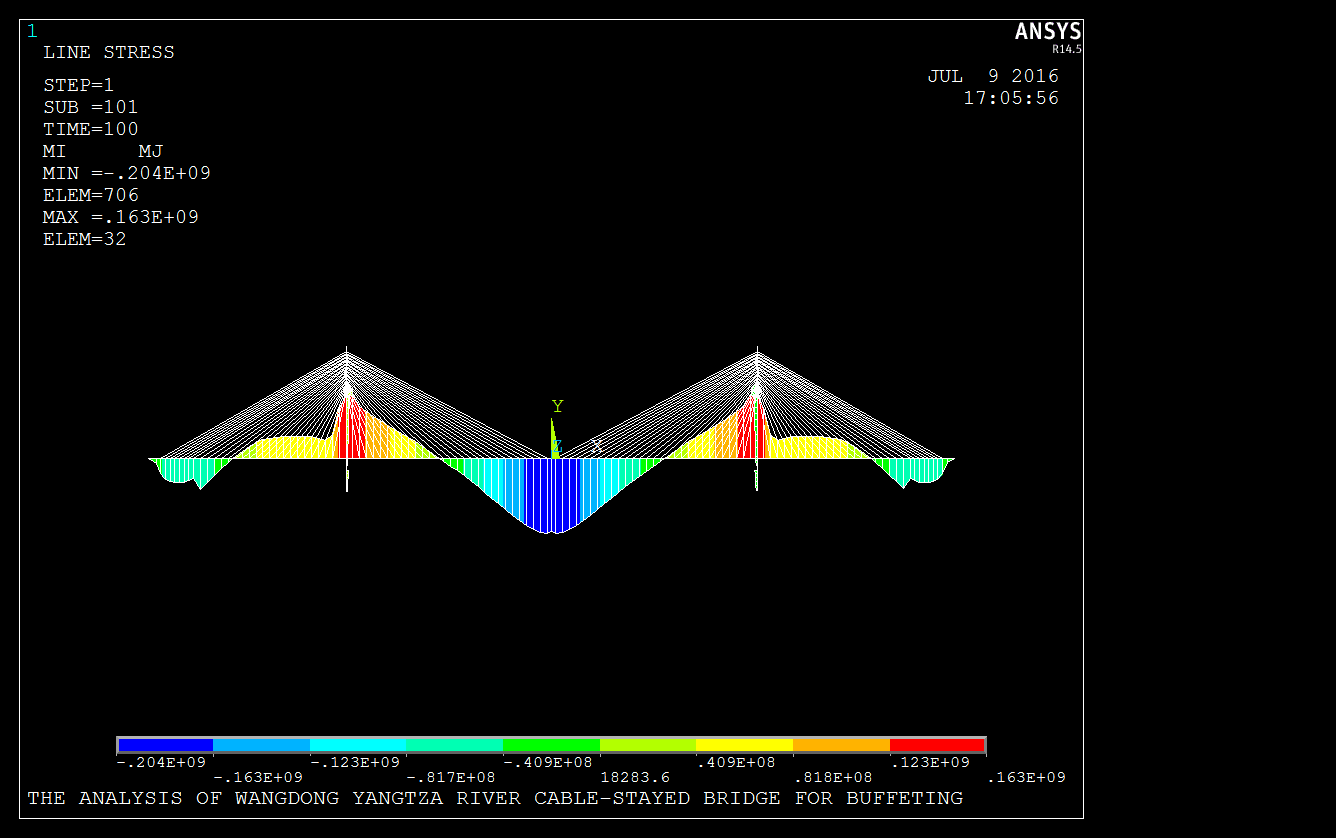Screen dimensions: 1336x838
Task: Click the top of the right bridge tower
Action: click(x=757, y=351)
